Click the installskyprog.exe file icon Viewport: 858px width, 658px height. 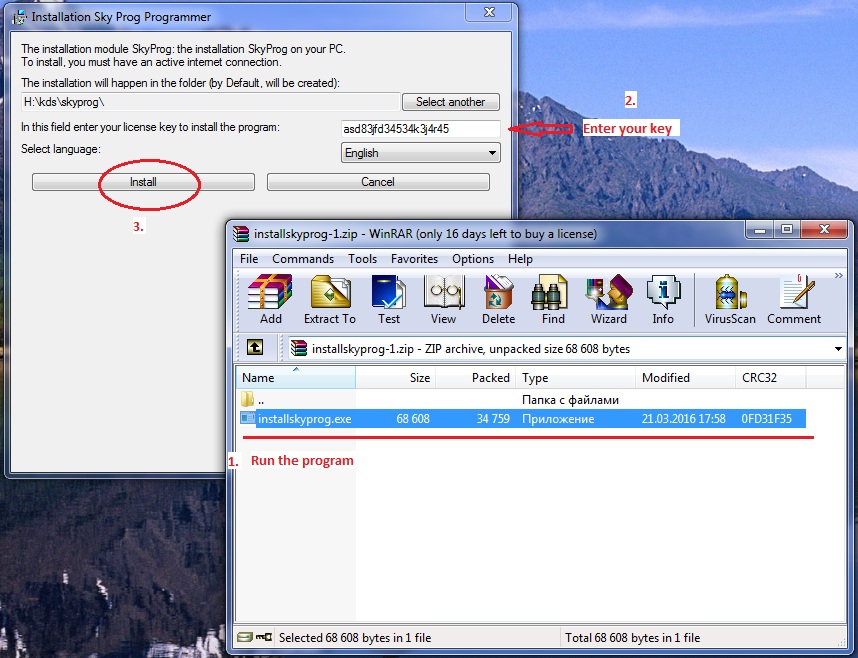(248, 418)
